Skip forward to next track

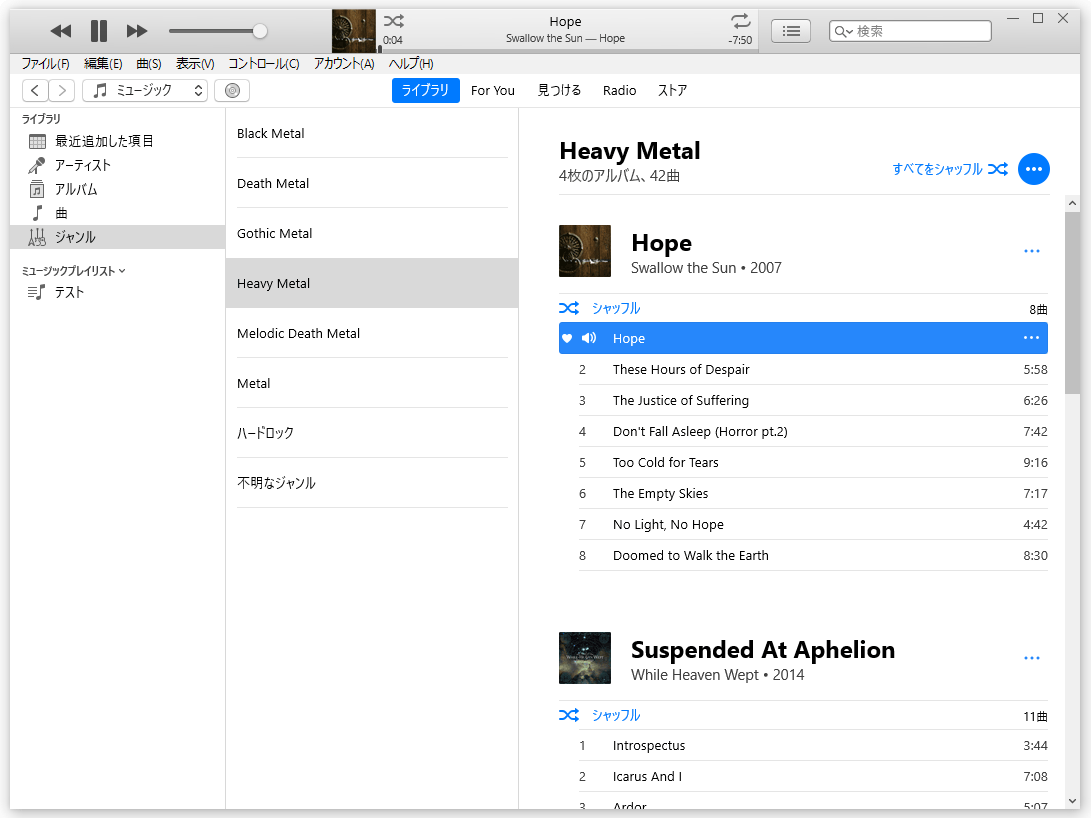[x=137, y=31]
